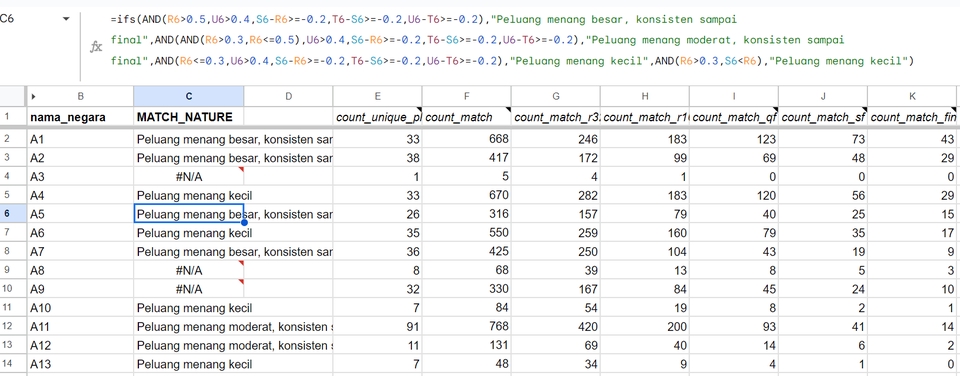The height and width of the screenshot is (376, 960).
Task: Select column F header
Action: (x=467, y=96)
